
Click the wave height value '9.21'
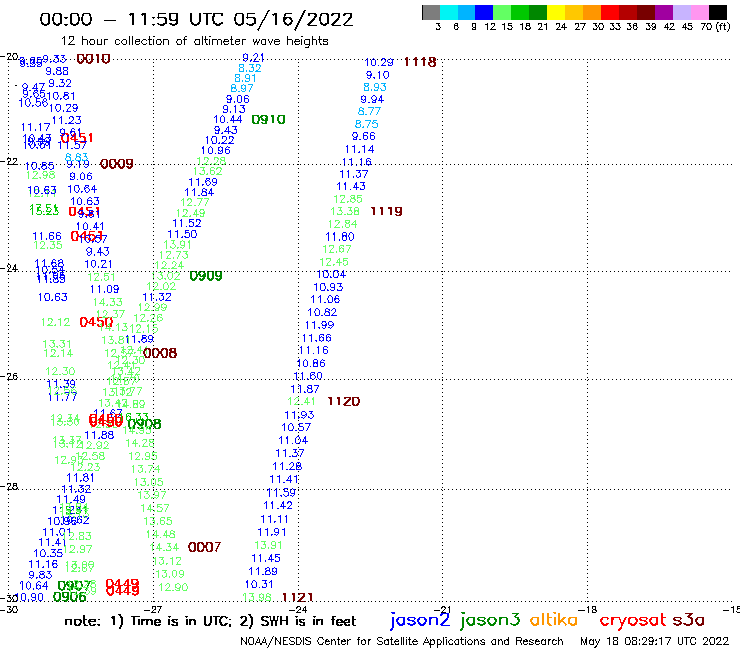click(253, 58)
